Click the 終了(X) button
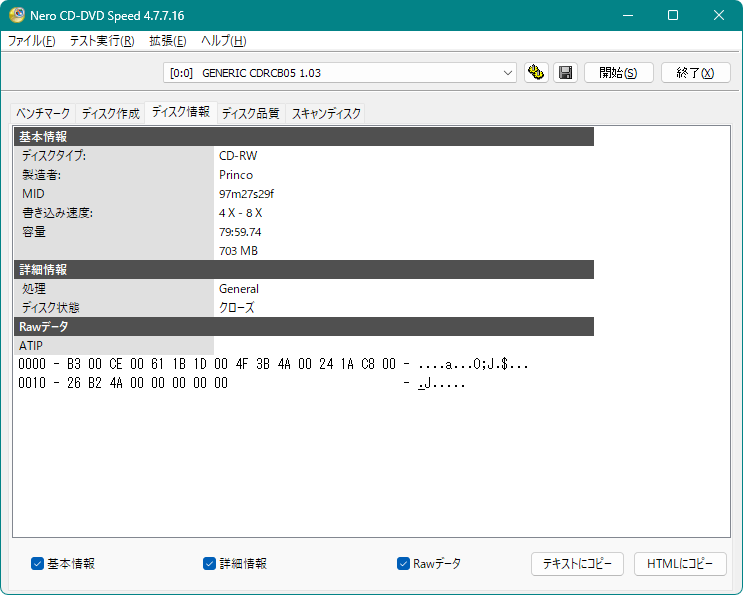This screenshot has width=743, height=595. 696,72
